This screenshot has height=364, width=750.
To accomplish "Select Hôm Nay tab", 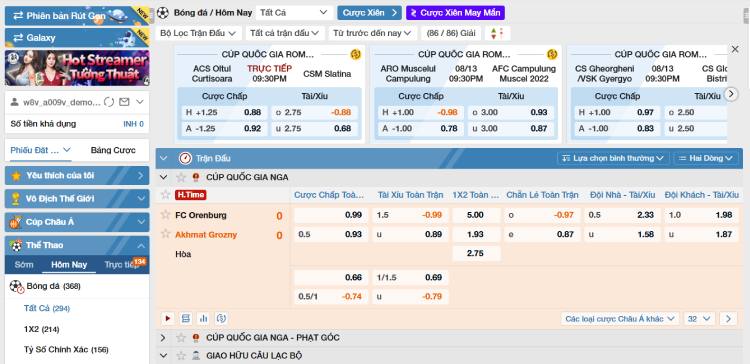I will click(x=69, y=265).
